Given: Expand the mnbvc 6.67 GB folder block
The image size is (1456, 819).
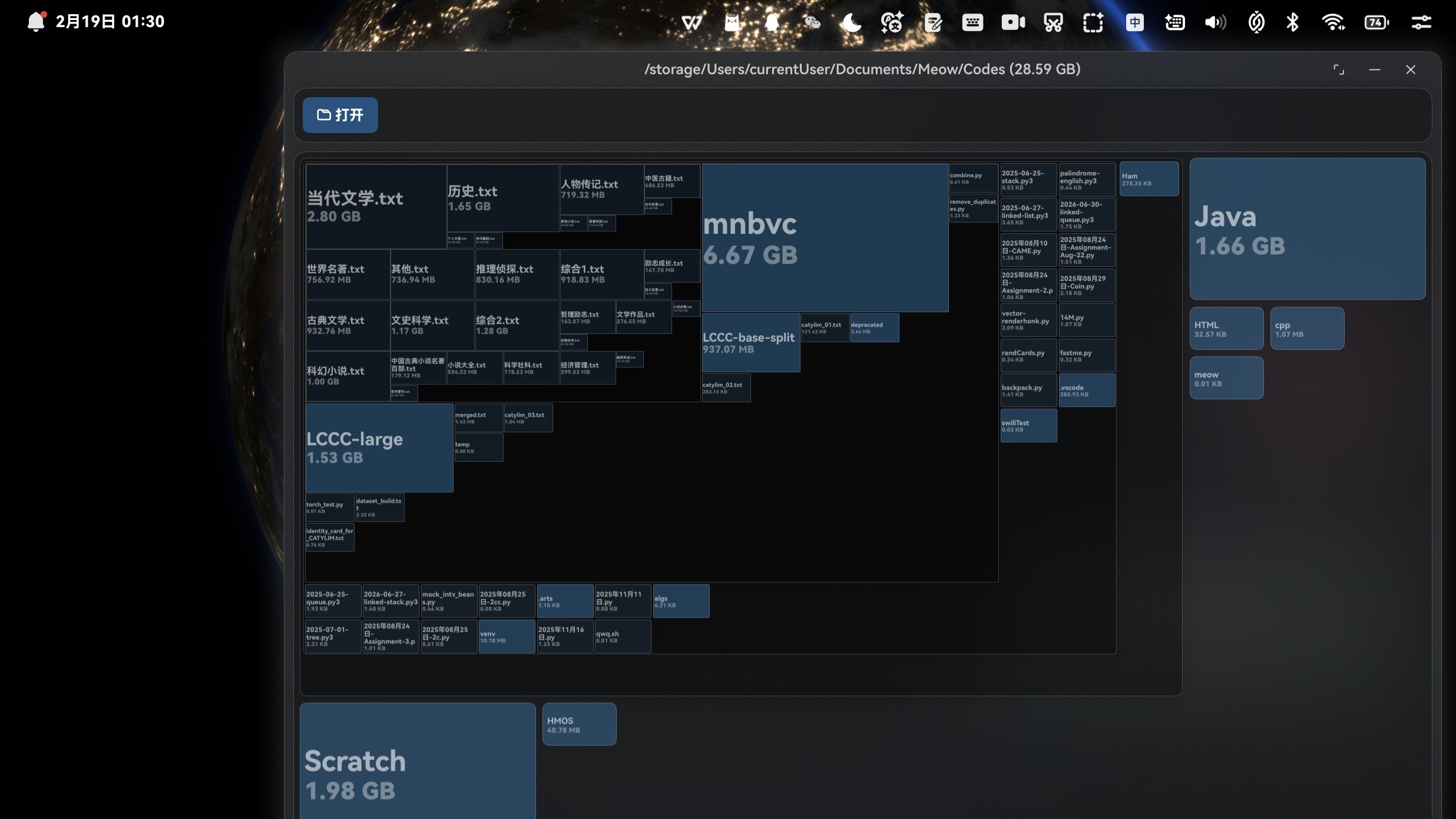Looking at the screenshot, I should pyautogui.click(x=825, y=238).
